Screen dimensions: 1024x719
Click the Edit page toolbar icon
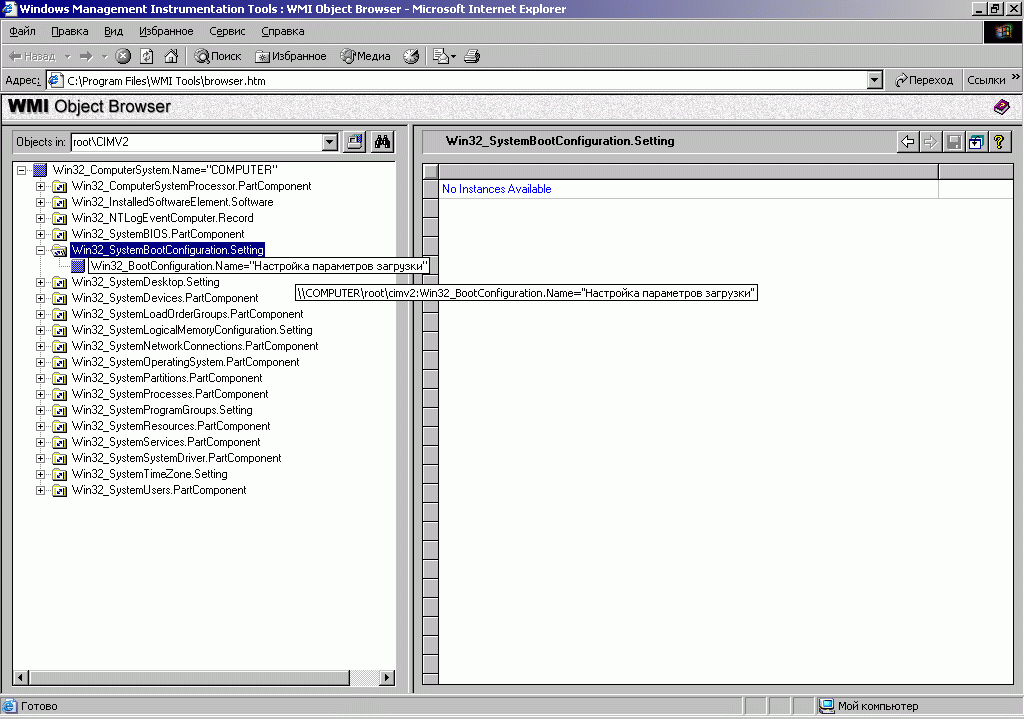click(x=441, y=57)
